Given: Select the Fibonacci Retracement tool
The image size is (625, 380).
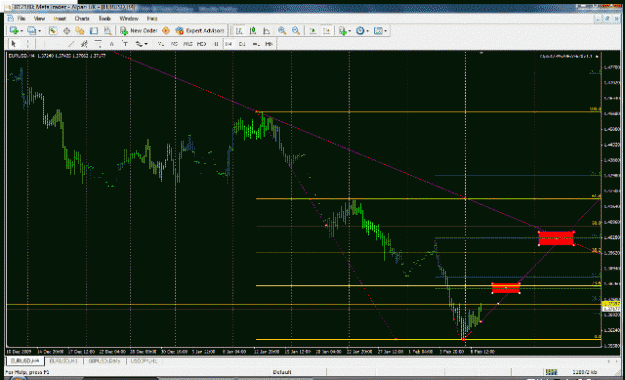Looking at the screenshot, I should pyautogui.click(x=98, y=43).
